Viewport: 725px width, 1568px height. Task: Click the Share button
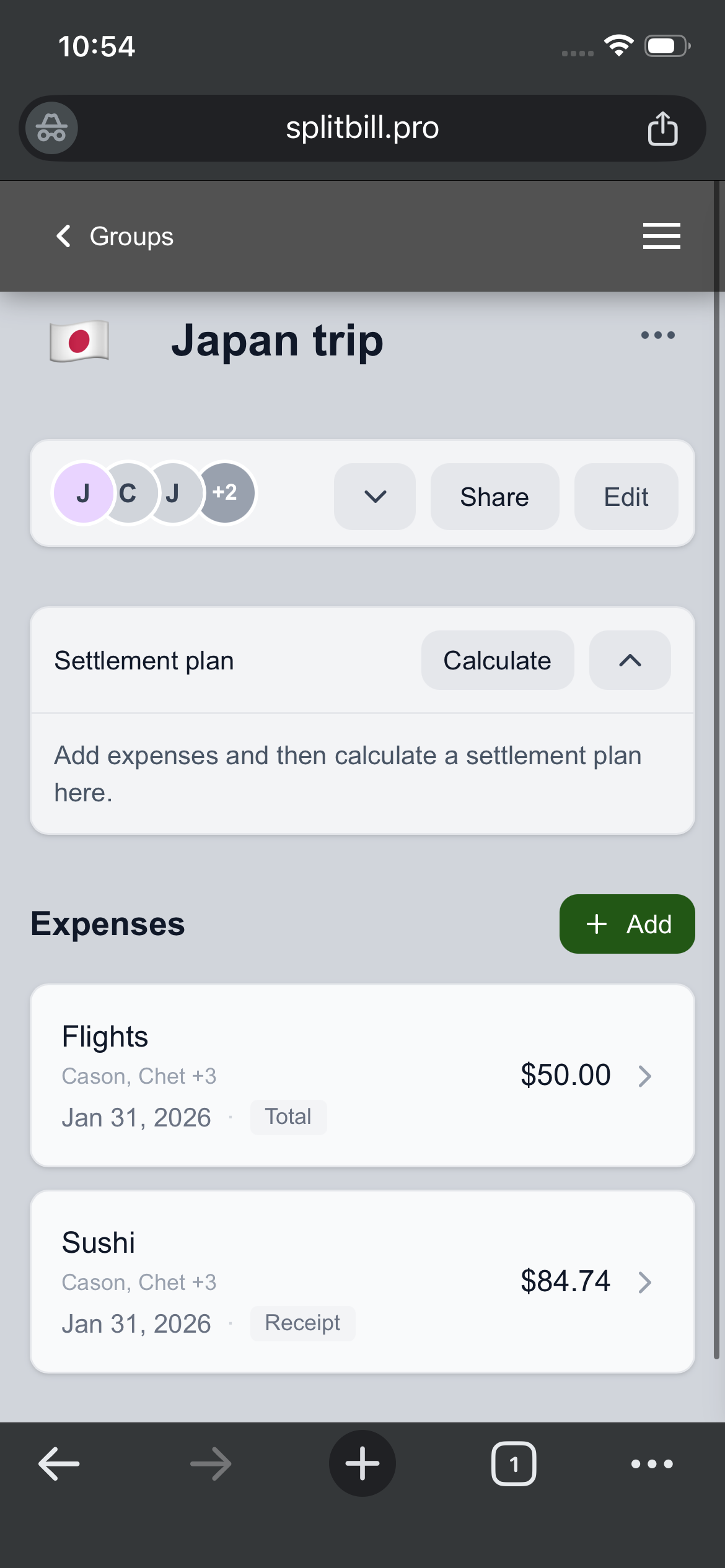point(494,497)
